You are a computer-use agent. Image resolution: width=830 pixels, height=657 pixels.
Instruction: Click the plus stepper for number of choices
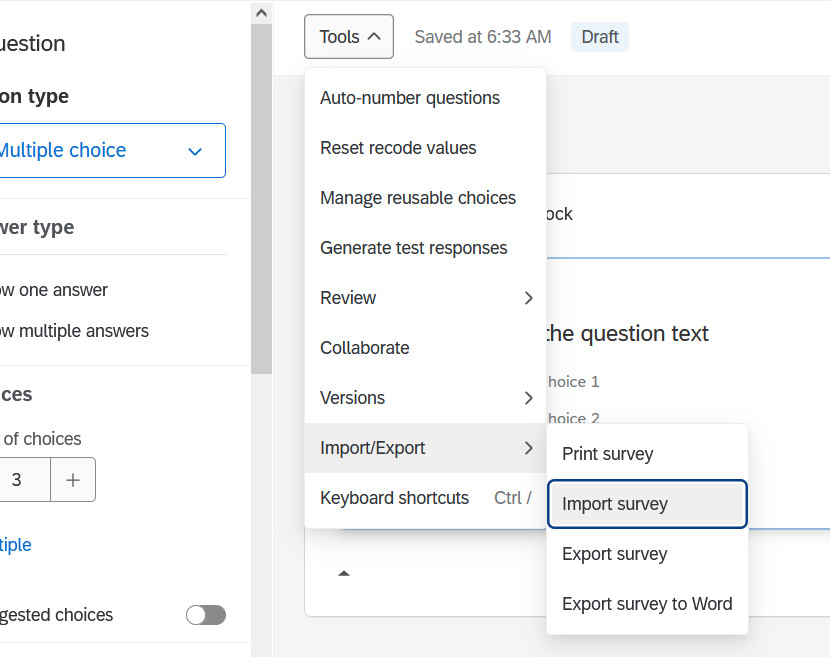point(73,480)
